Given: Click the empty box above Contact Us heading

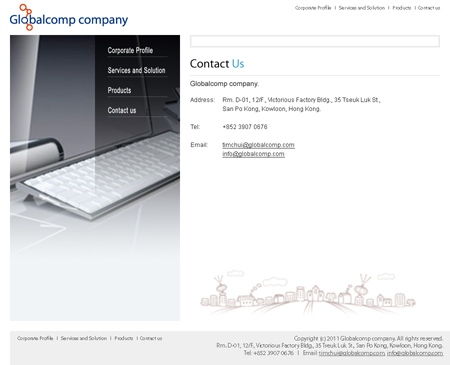Looking at the screenshot, I should (315, 41).
